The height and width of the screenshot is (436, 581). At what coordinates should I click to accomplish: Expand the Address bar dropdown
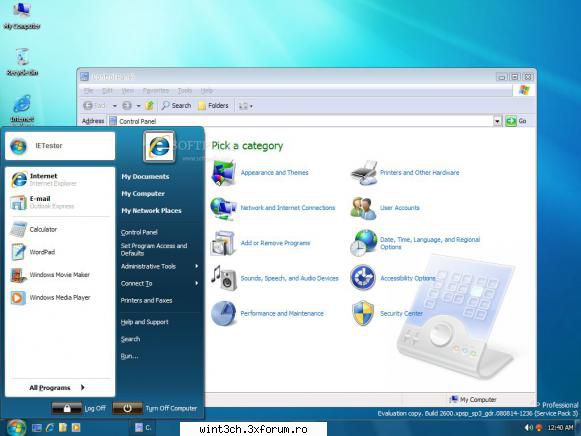tap(497, 121)
